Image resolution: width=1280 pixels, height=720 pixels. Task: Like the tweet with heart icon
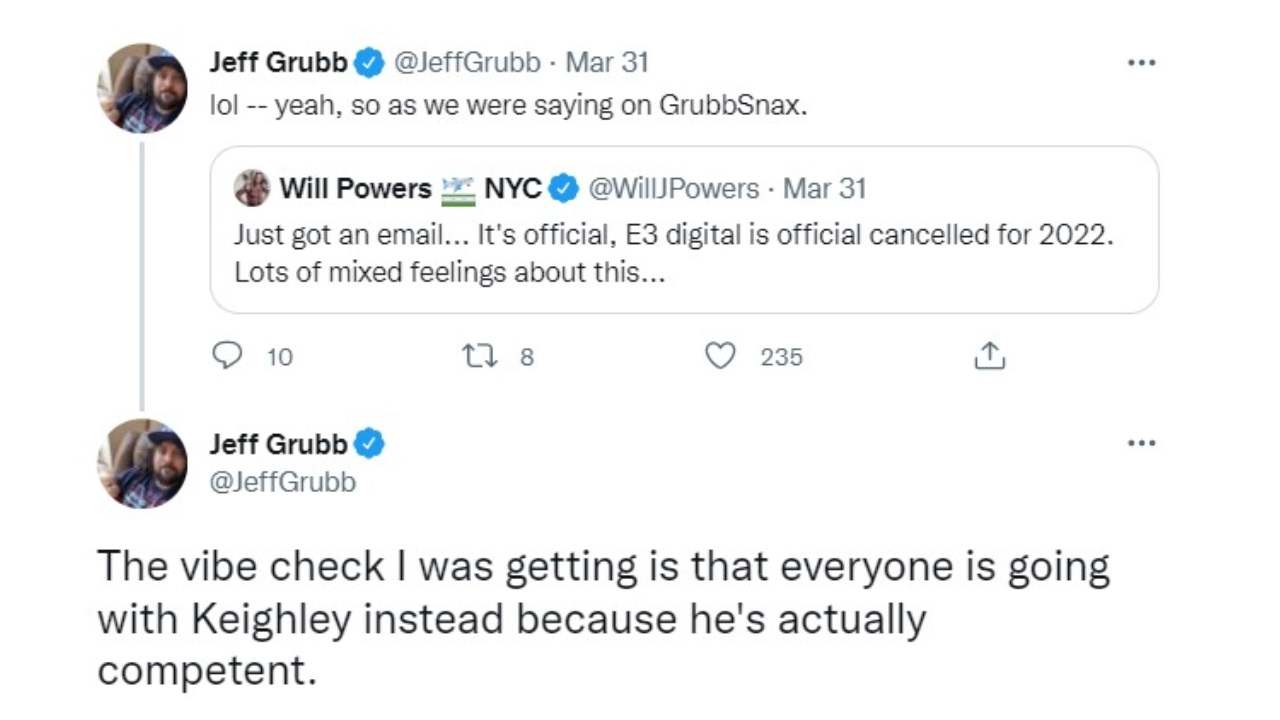click(x=720, y=356)
